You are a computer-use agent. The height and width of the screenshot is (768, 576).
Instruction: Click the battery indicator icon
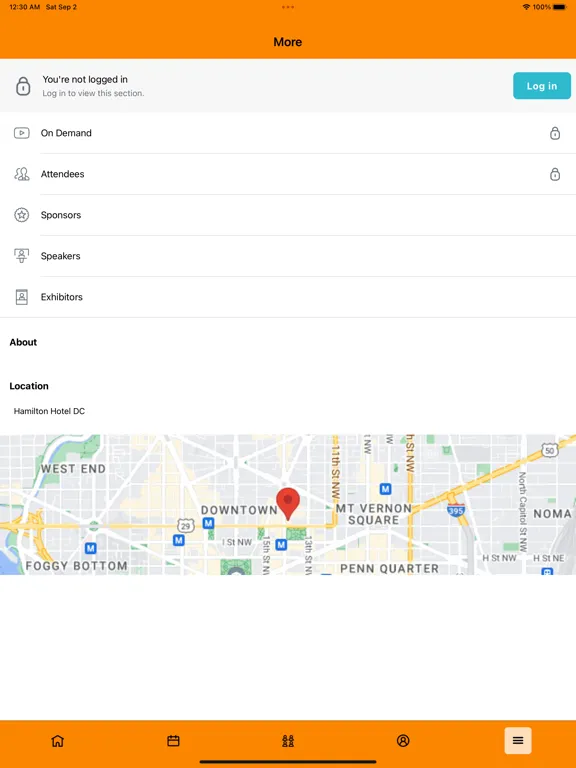560,7
